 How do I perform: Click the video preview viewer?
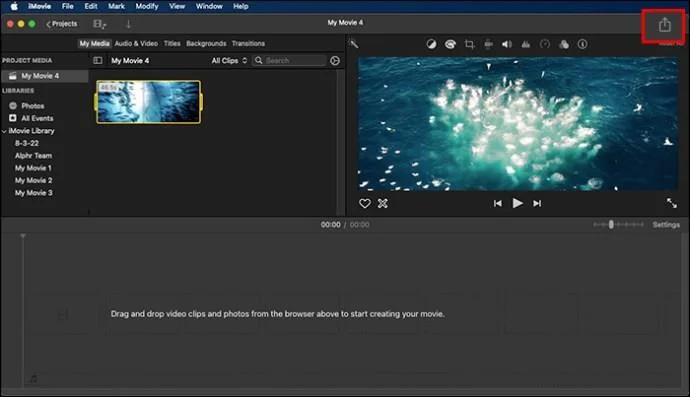(x=518, y=124)
